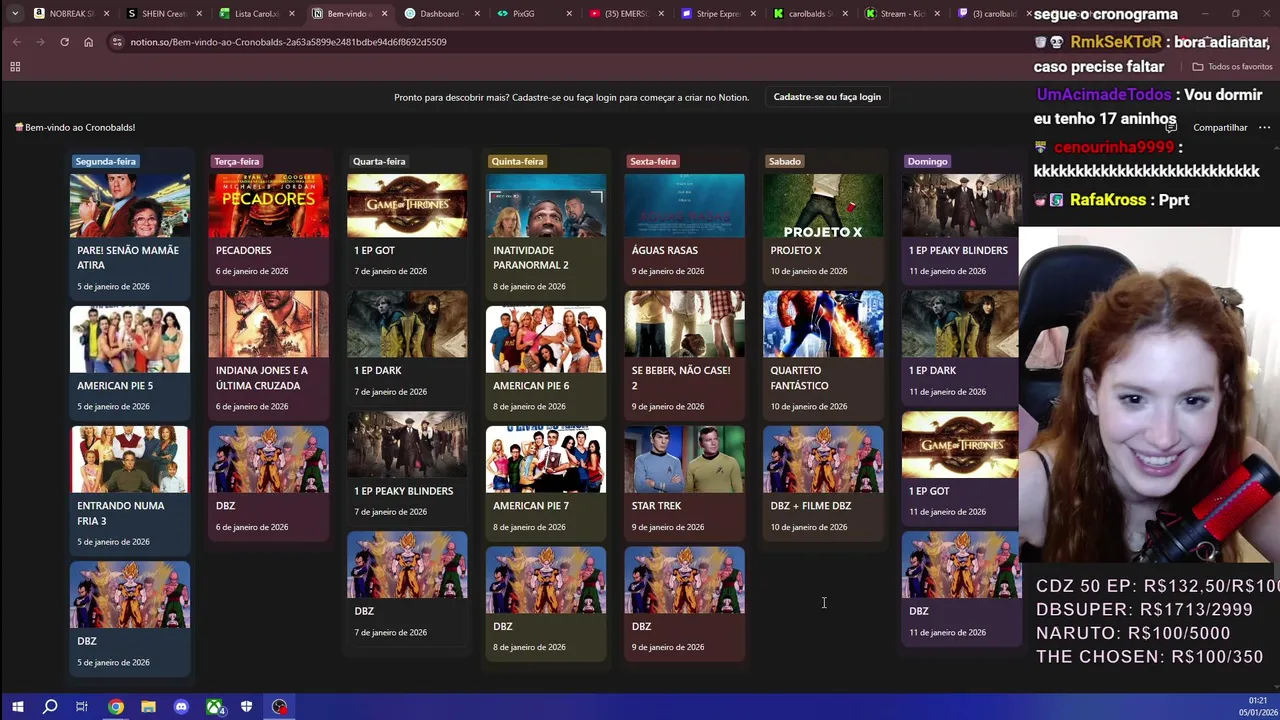Open the Projeto X card
1280x720 pixels.
823,228
